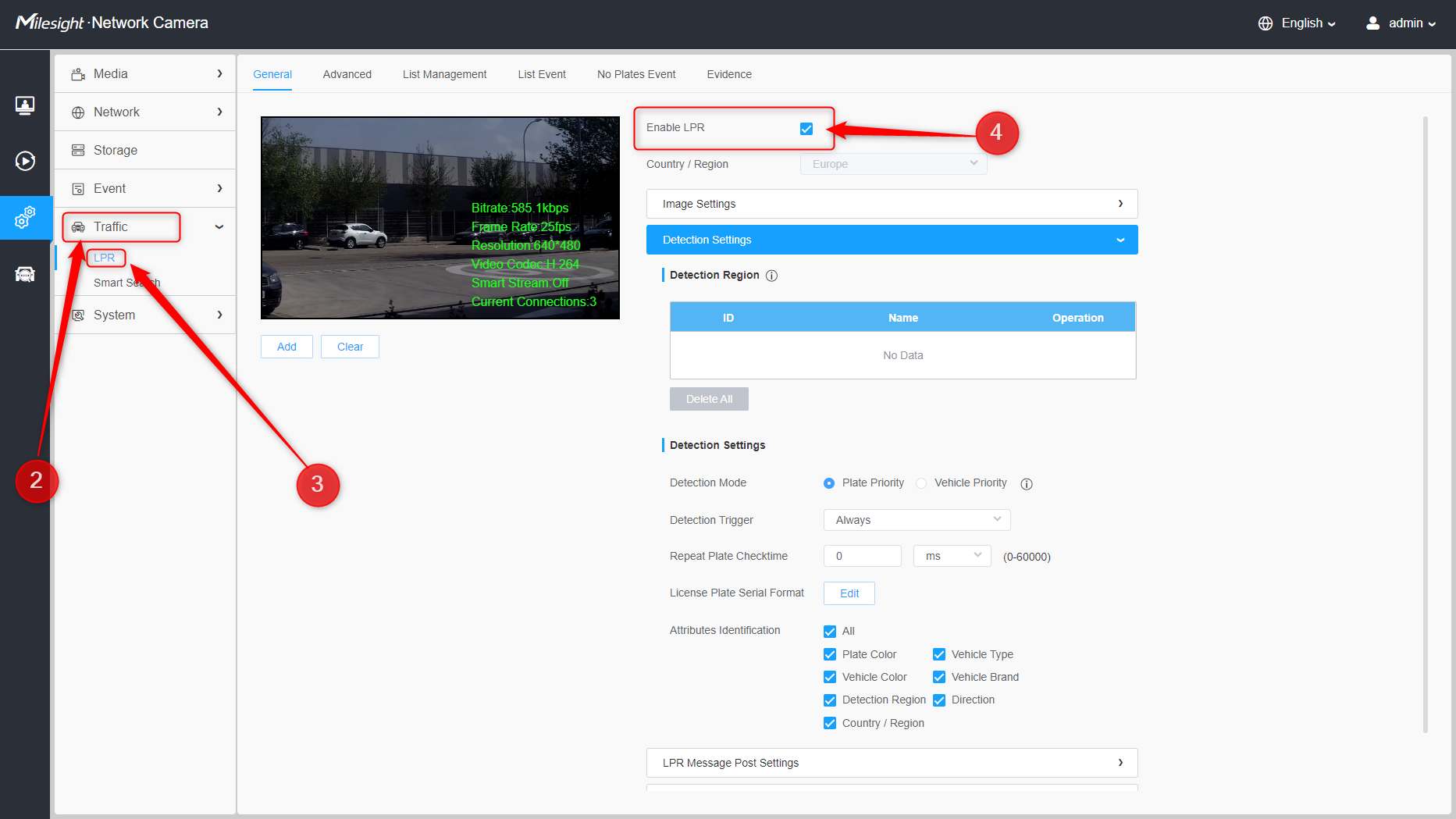Switch to the No Plates Event tab
Viewport: 1456px width, 819px height.
[636, 74]
